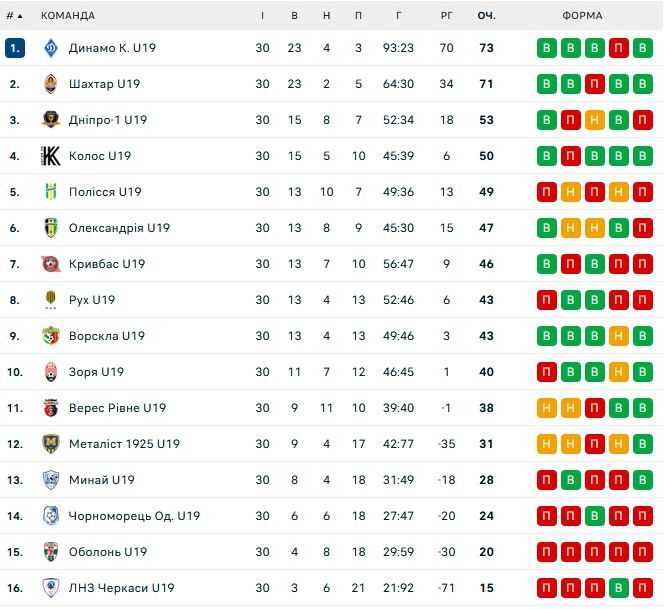Click the Shakhtar U19 club crest
Image resolution: width=665 pixels, height=609 pixels.
(x=51, y=84)
